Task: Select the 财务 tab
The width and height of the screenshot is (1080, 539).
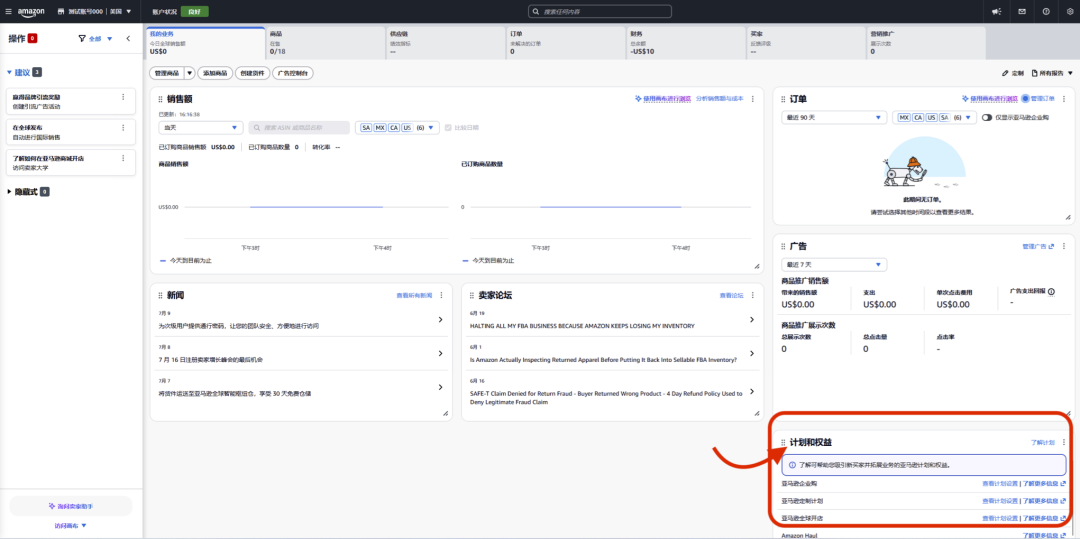Action: [x=686, y=43]
